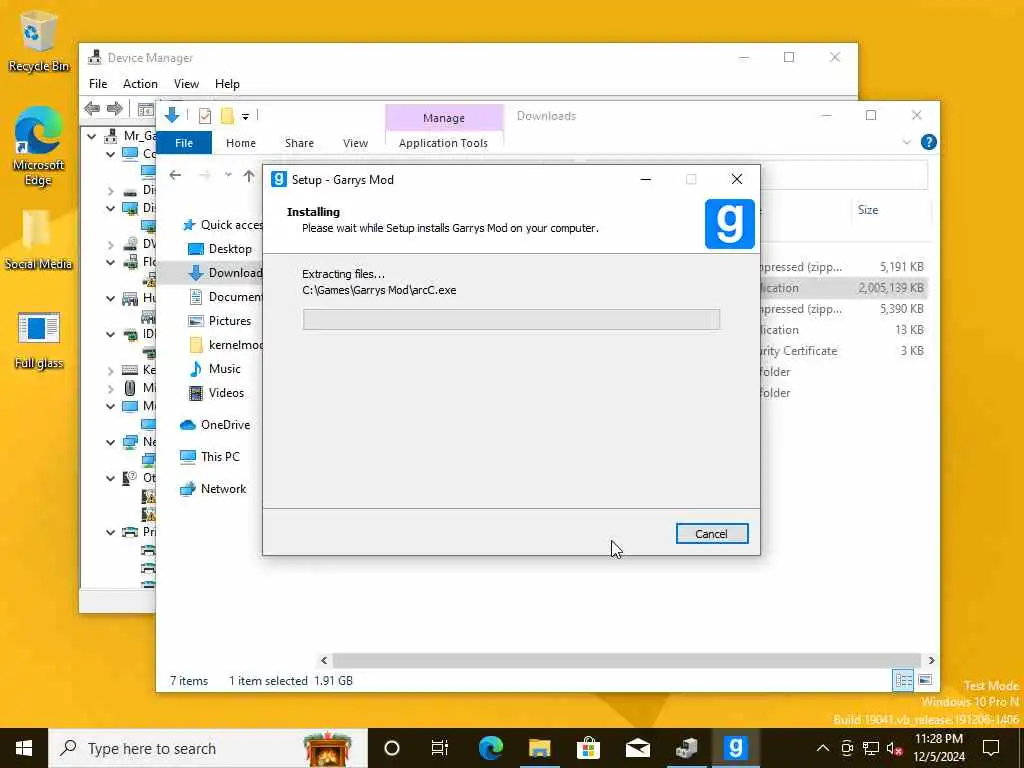Open the Recycle Bin desktop icon
This screenshot has width=1024, height=768.
[38, 40]
